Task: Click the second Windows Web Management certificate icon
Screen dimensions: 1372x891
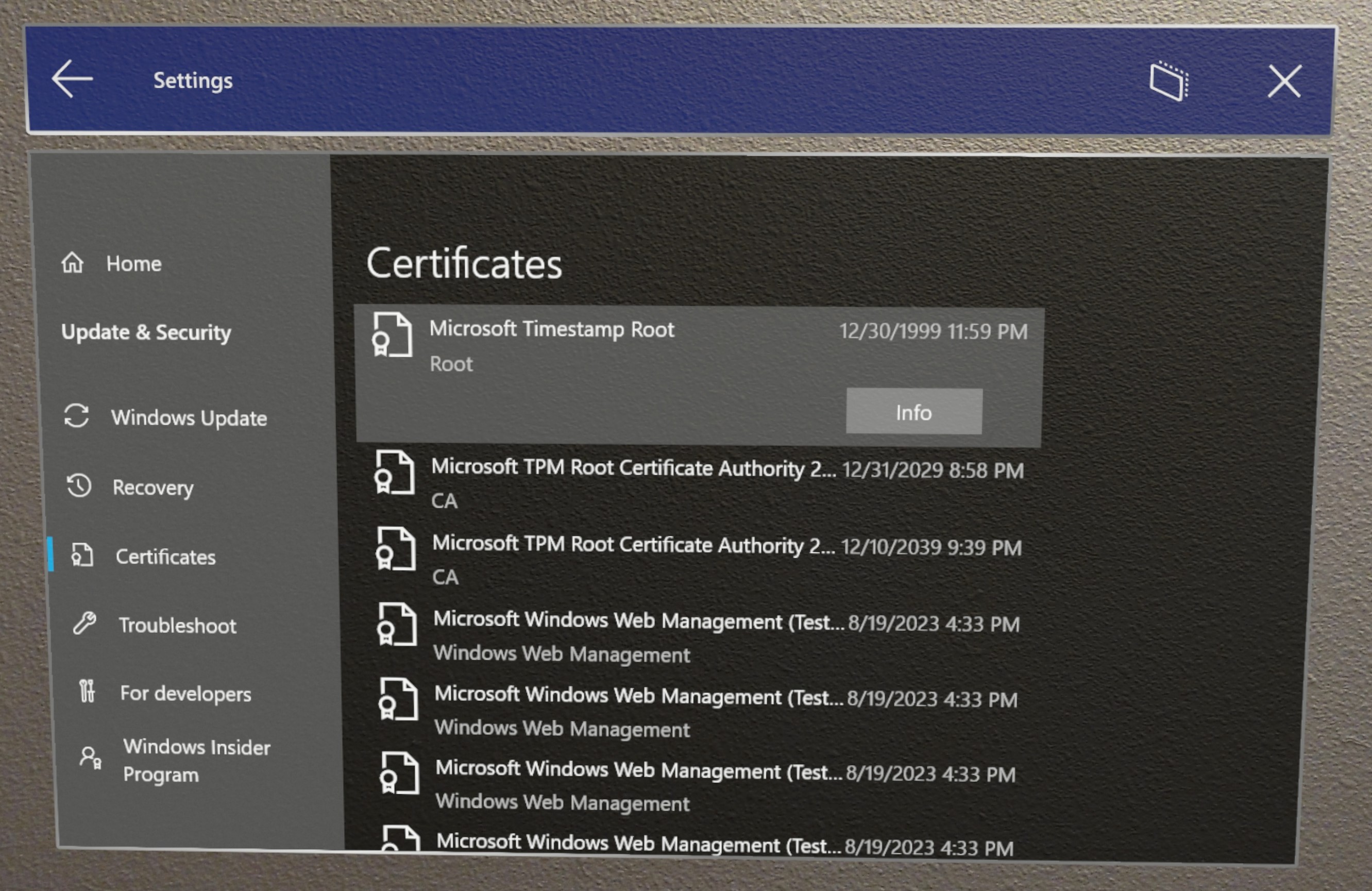Action: point(395,700)
